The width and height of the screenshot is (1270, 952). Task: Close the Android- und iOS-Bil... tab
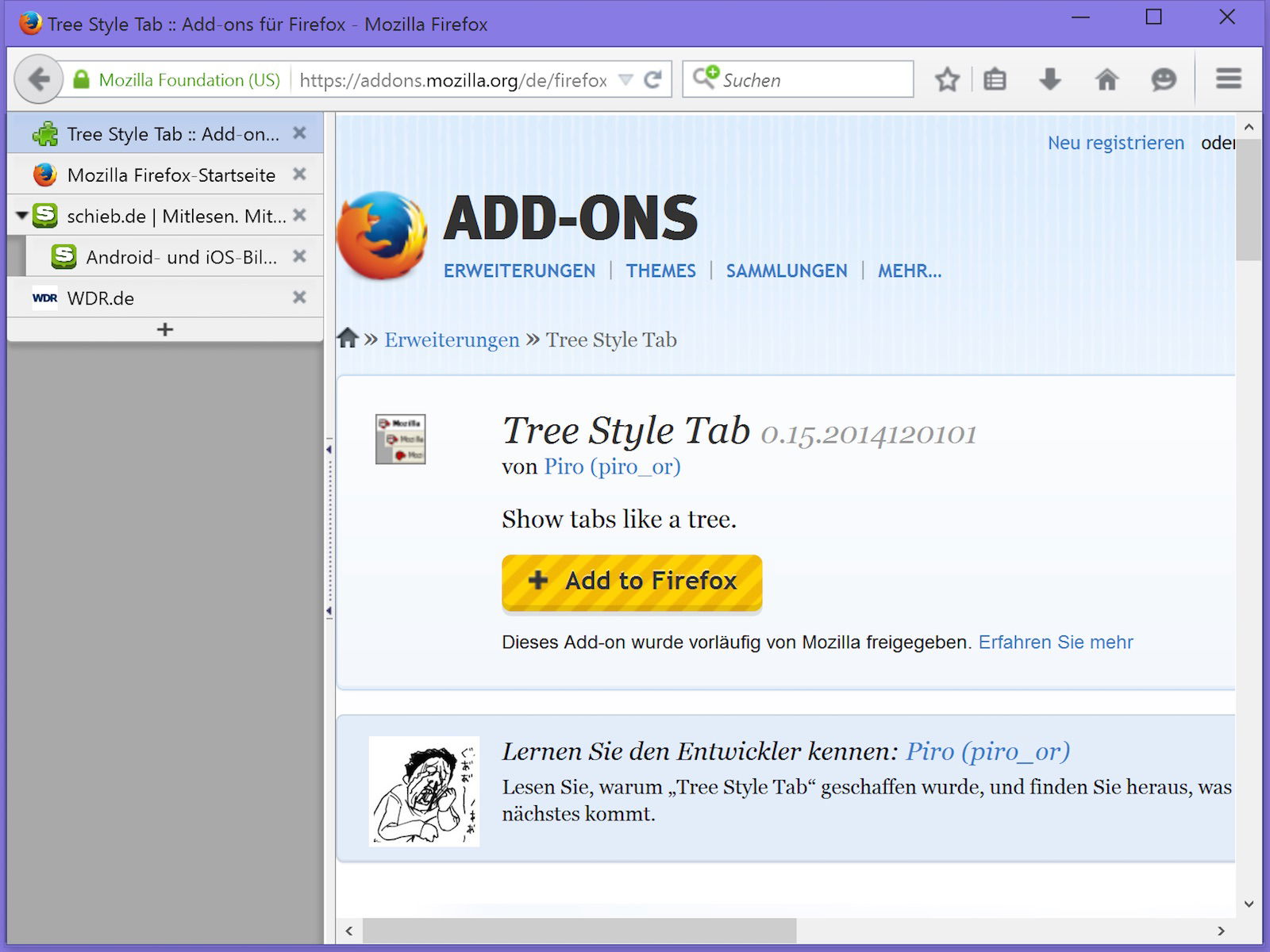(x=299, y=256)
